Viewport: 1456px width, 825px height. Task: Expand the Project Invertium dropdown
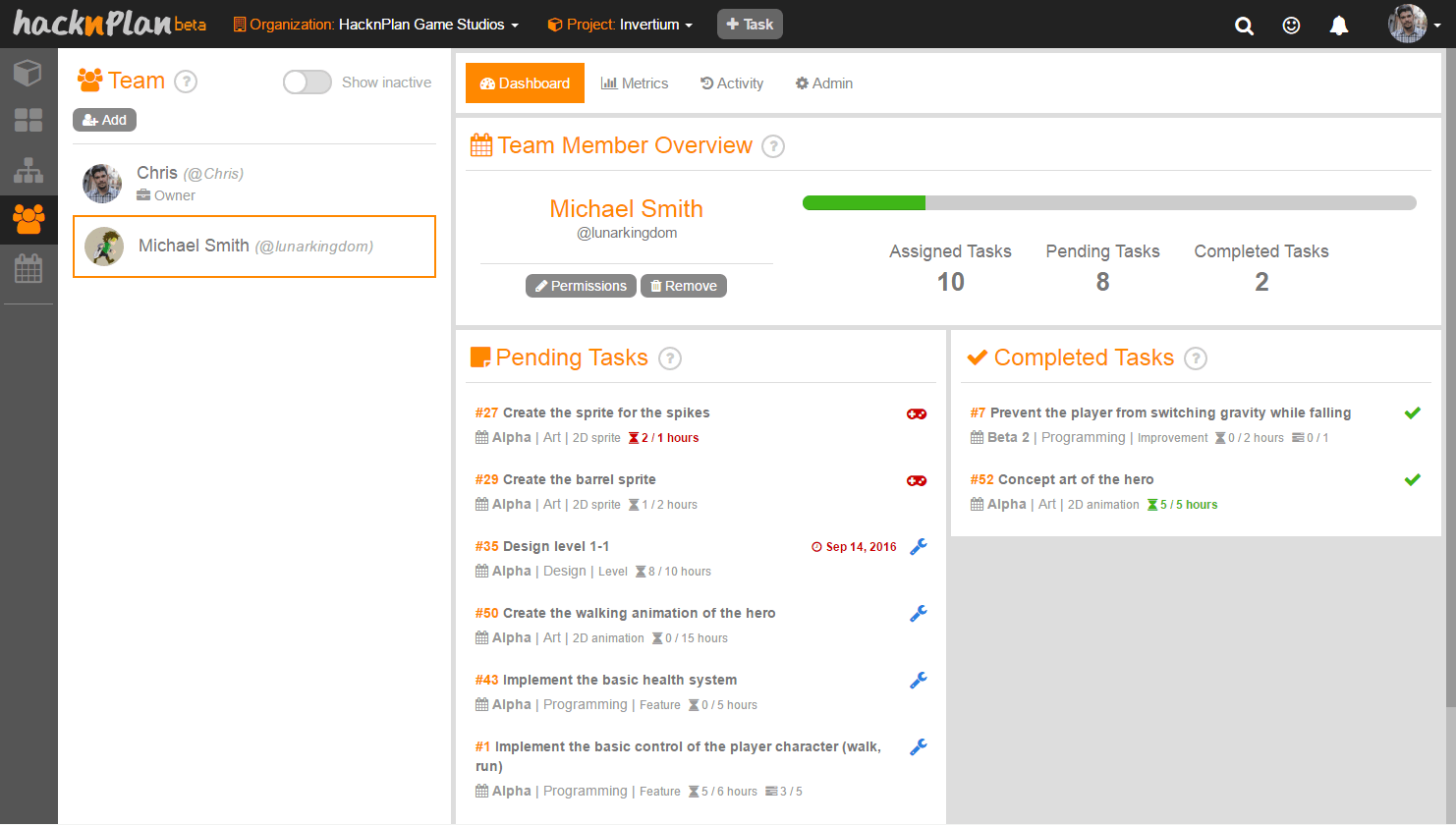click(620, 25)
